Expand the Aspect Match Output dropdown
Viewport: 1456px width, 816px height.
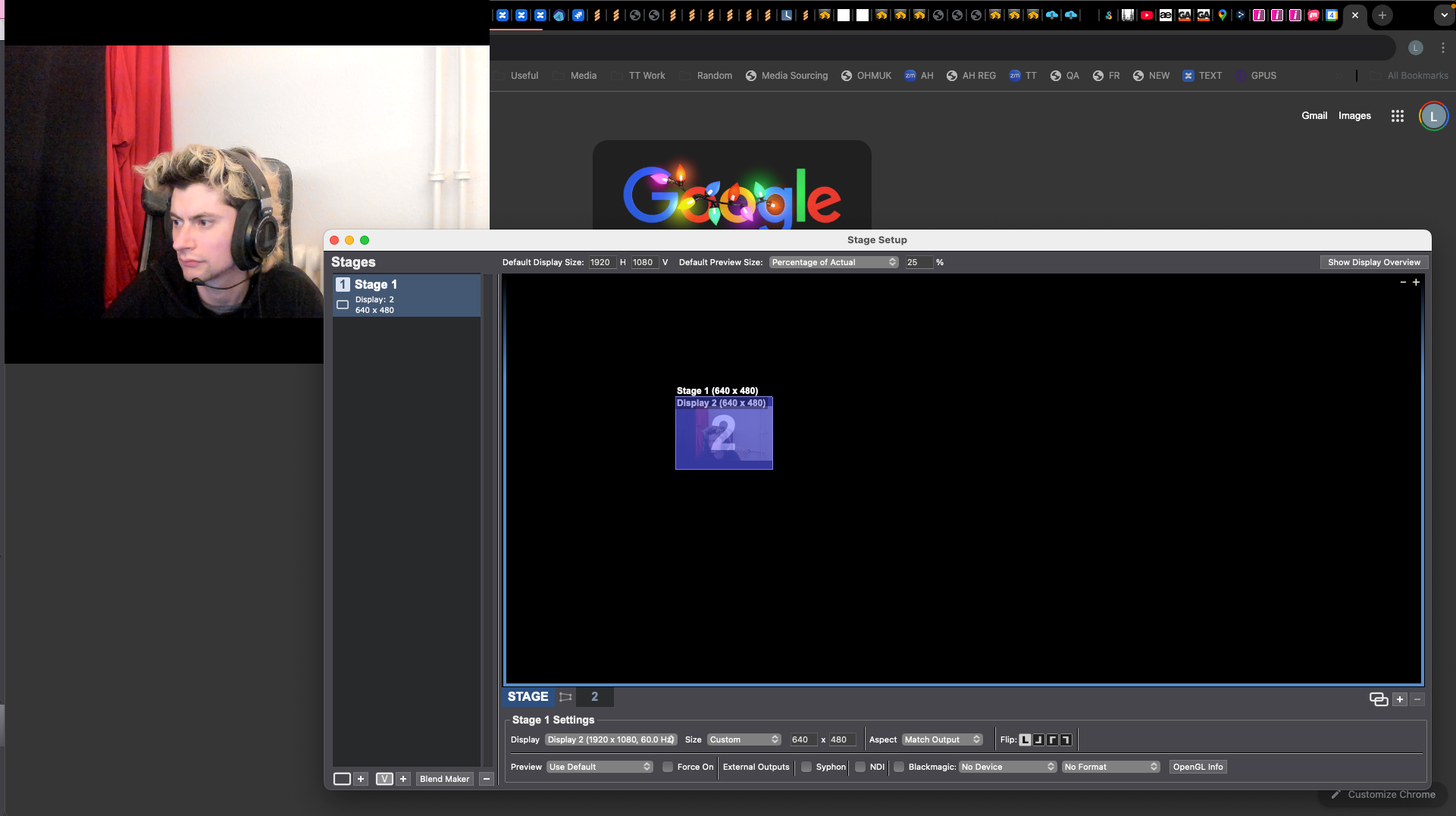[x=942, y=740]
